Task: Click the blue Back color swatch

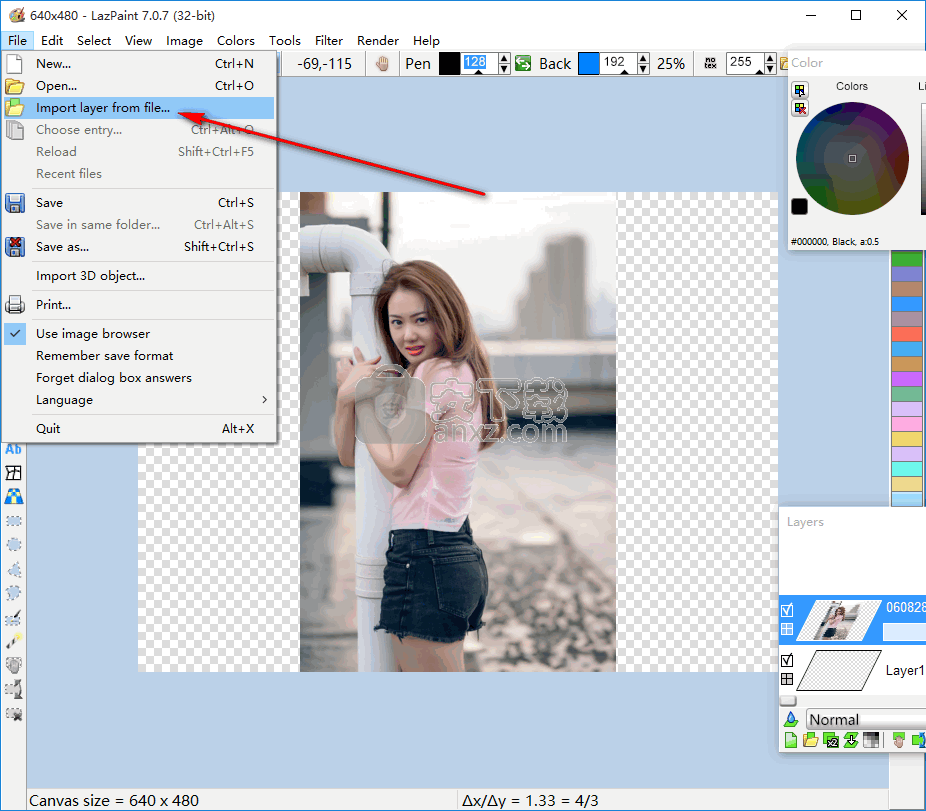Action: point(589,63)
